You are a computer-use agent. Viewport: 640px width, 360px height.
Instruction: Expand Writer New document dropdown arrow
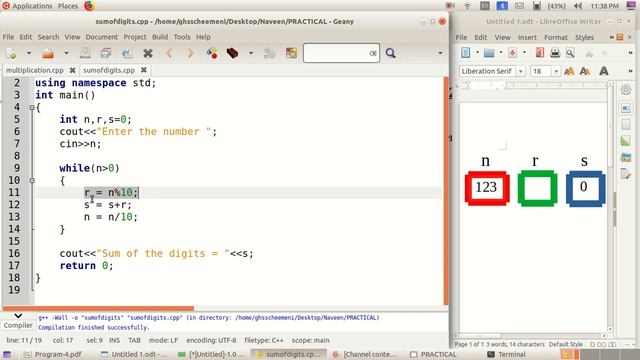point(477,53)
